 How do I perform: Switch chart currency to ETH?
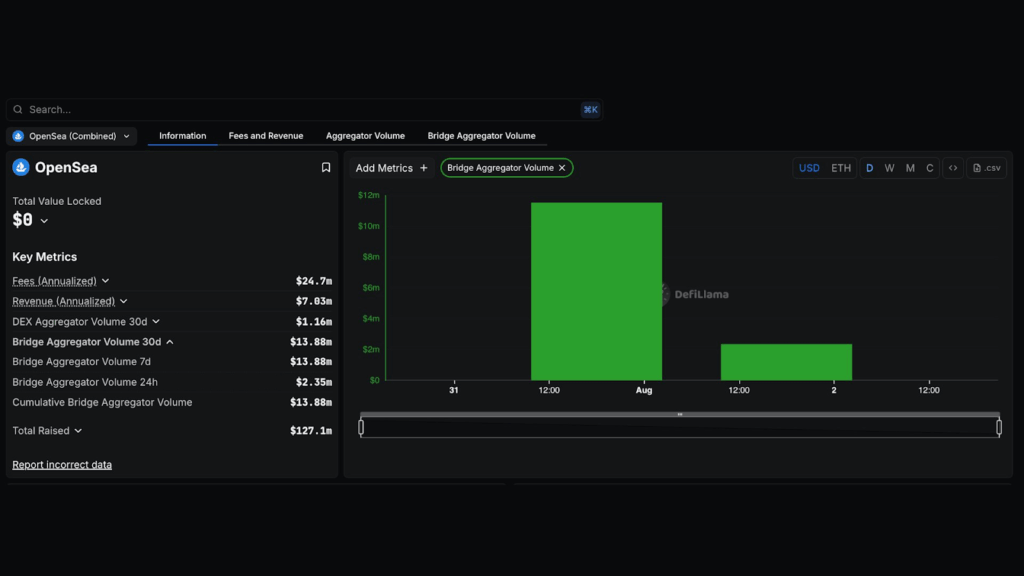point(841,168)
